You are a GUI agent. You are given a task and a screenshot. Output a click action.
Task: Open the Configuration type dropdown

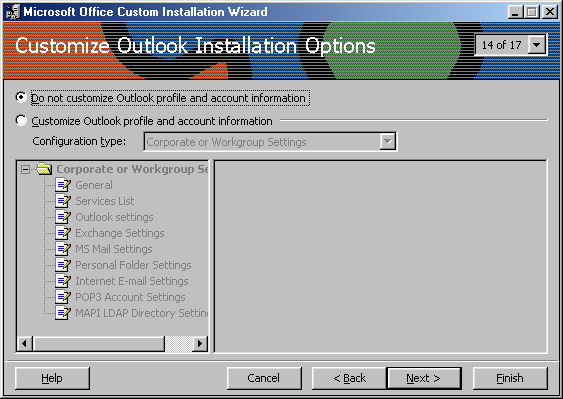point(388,141)
